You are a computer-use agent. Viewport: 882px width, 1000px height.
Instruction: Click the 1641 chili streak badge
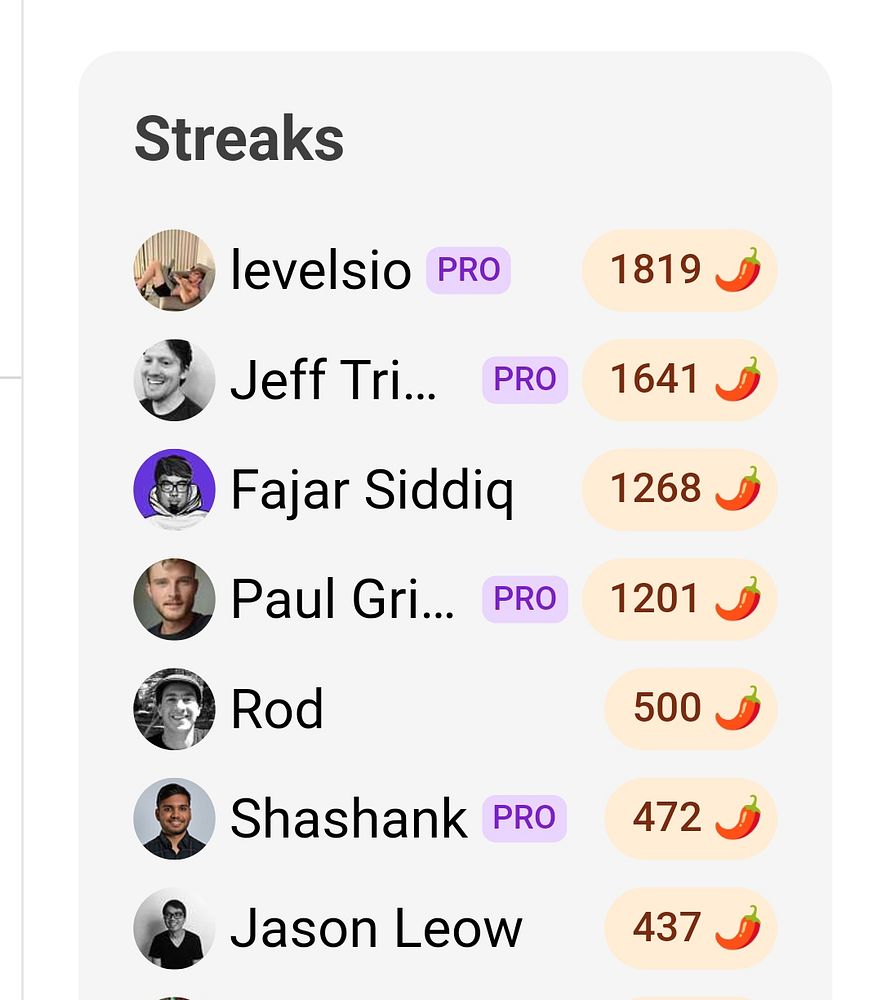point(679,380)
